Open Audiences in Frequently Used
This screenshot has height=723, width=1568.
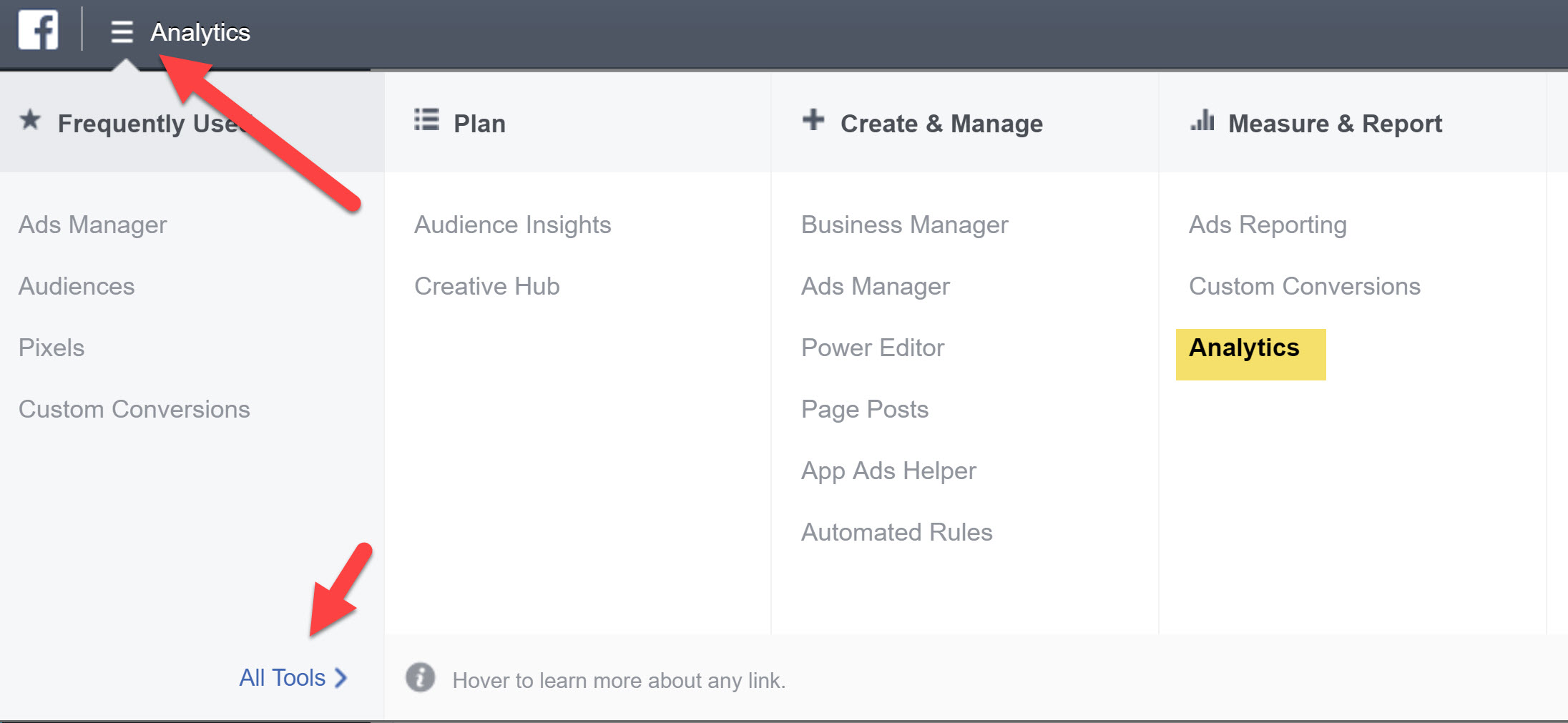click(x=77, y=286)
